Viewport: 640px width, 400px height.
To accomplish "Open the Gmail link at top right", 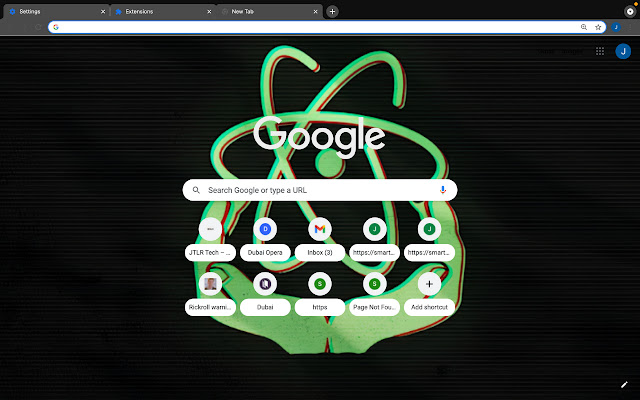I will click(x=546, y=51).
